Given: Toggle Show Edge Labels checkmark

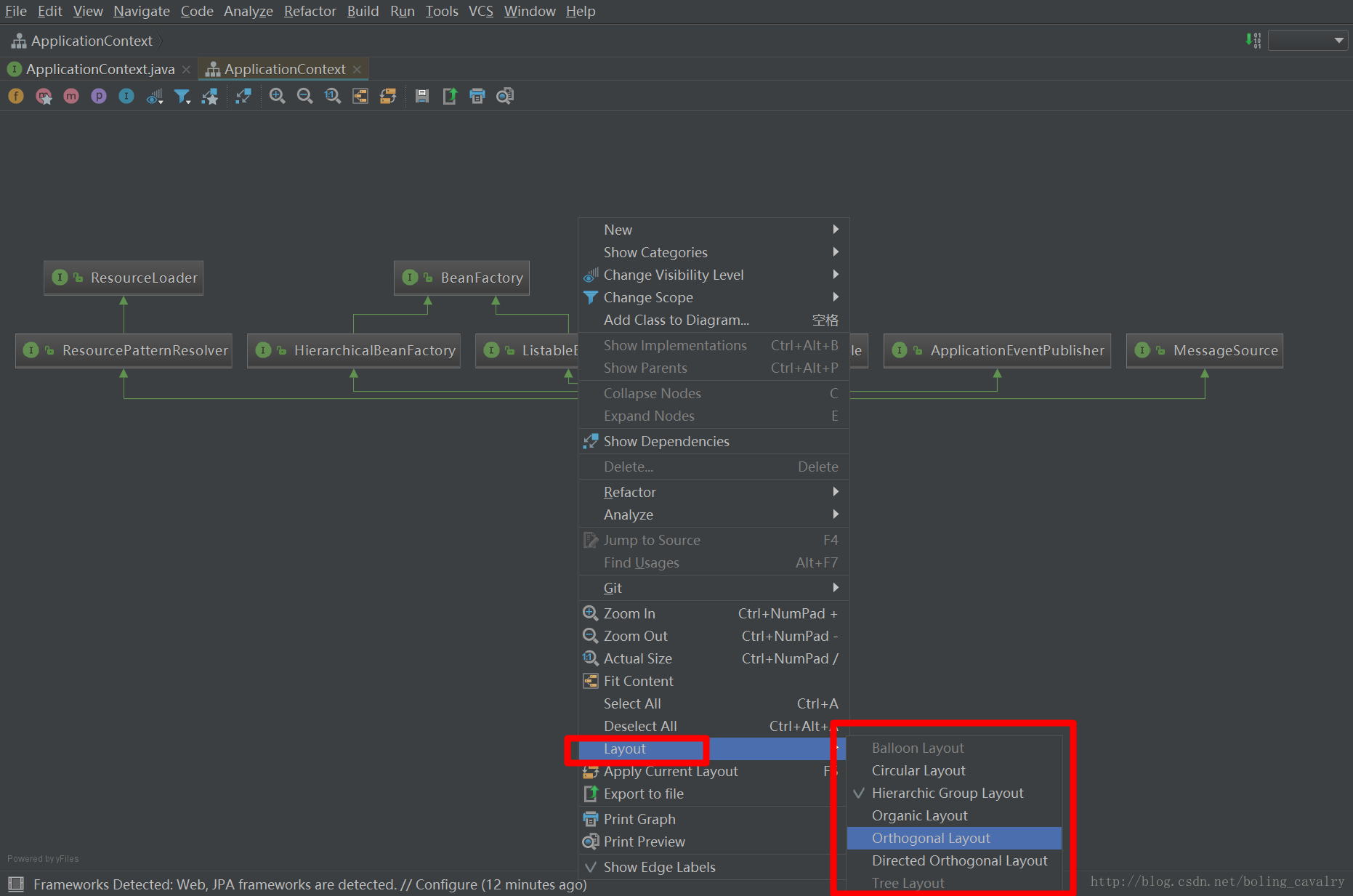Looking at the screenshot, I should tap(714, 867).
